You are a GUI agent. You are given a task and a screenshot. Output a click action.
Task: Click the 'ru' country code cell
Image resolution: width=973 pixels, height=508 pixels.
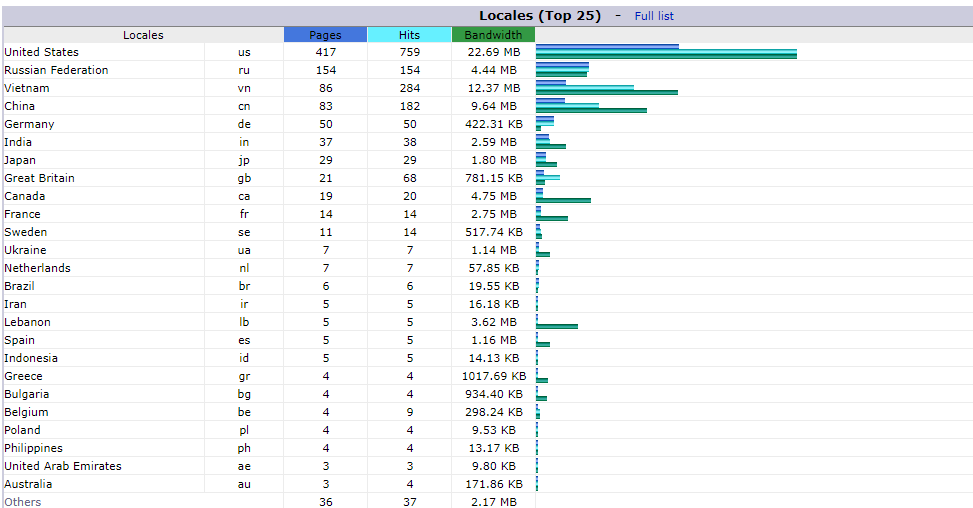pos(244,70)
